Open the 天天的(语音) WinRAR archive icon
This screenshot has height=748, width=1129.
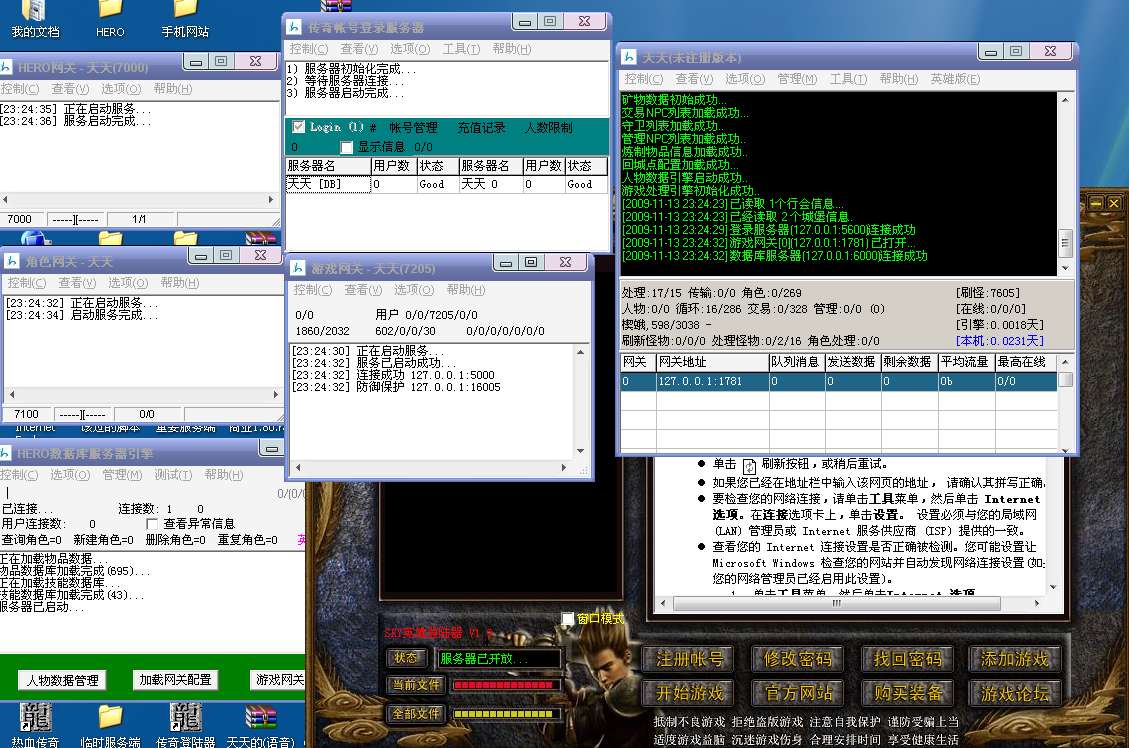coord(260,718)
